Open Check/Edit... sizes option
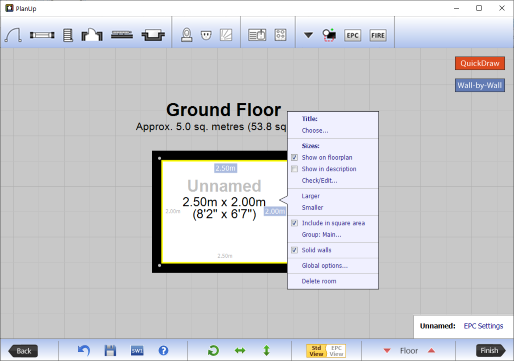514x361 pixels. click(x=319, y=181)
